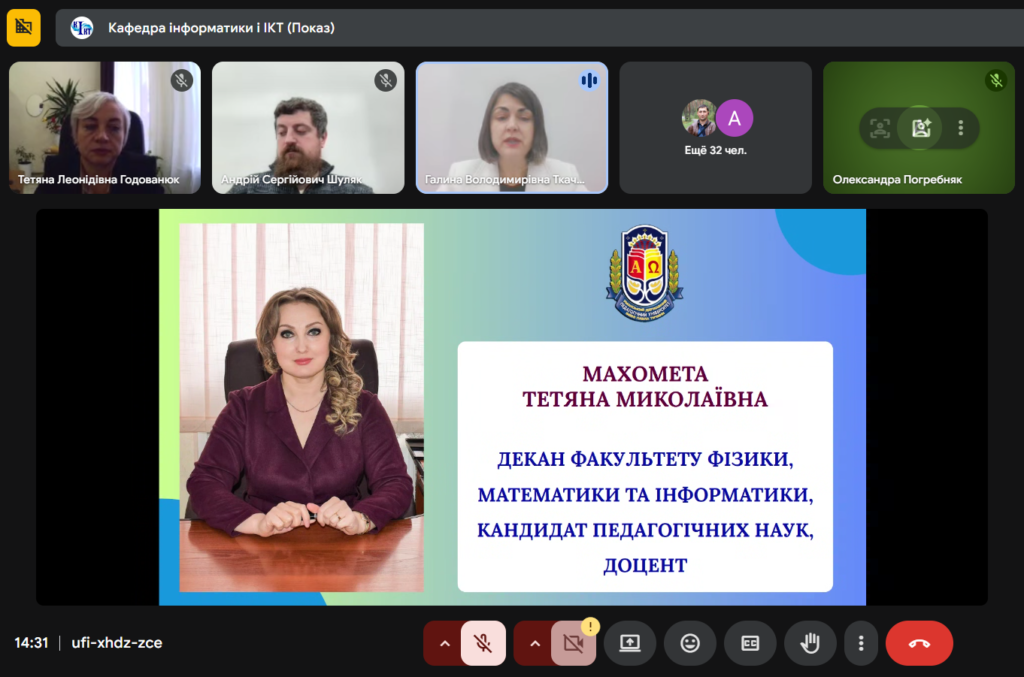Toggle closed captions on

pyautogui.click(x=750, y=643)
